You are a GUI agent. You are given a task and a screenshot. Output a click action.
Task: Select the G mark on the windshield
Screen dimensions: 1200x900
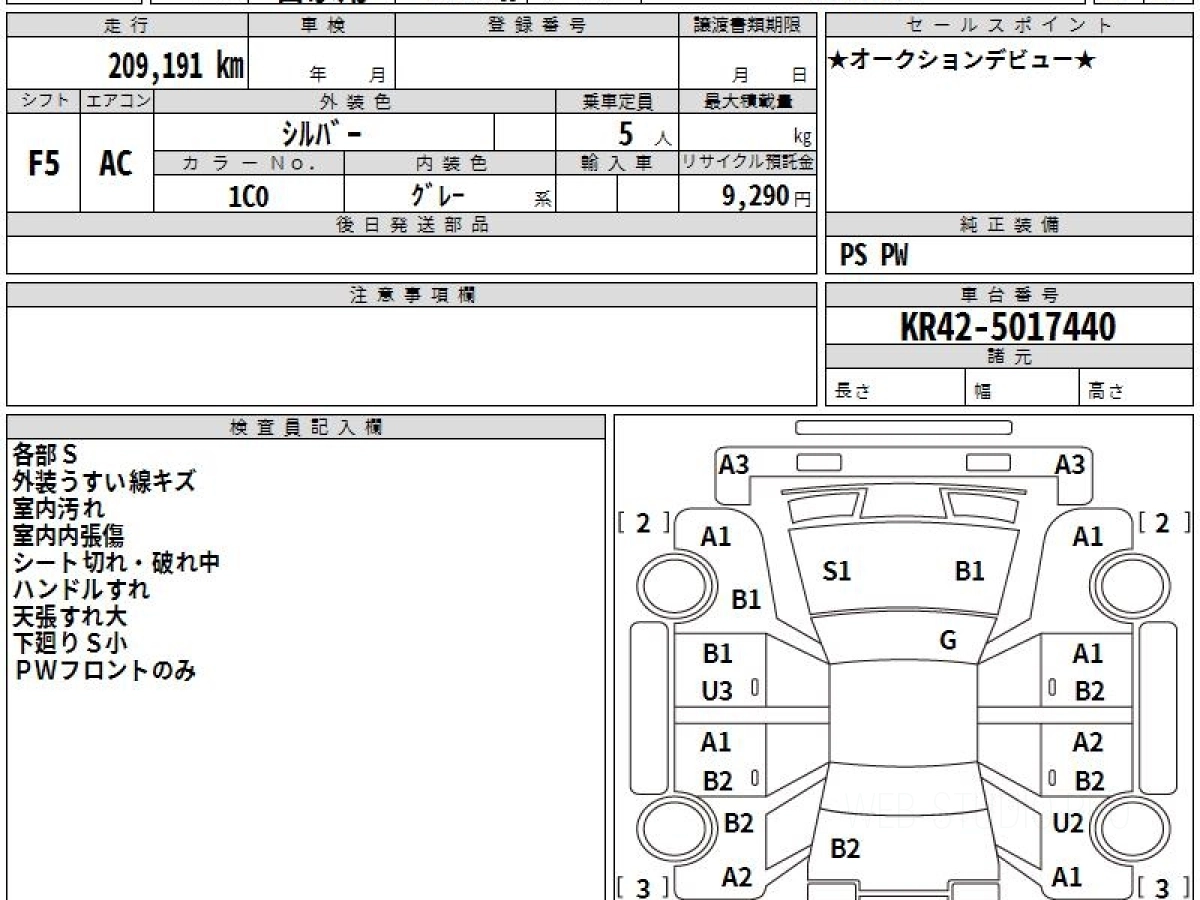(x=948, y=641)
